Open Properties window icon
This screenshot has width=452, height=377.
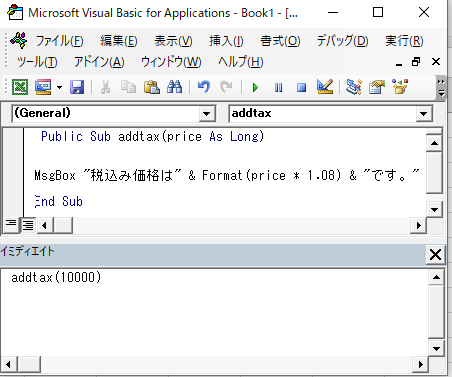coord(377,87)
